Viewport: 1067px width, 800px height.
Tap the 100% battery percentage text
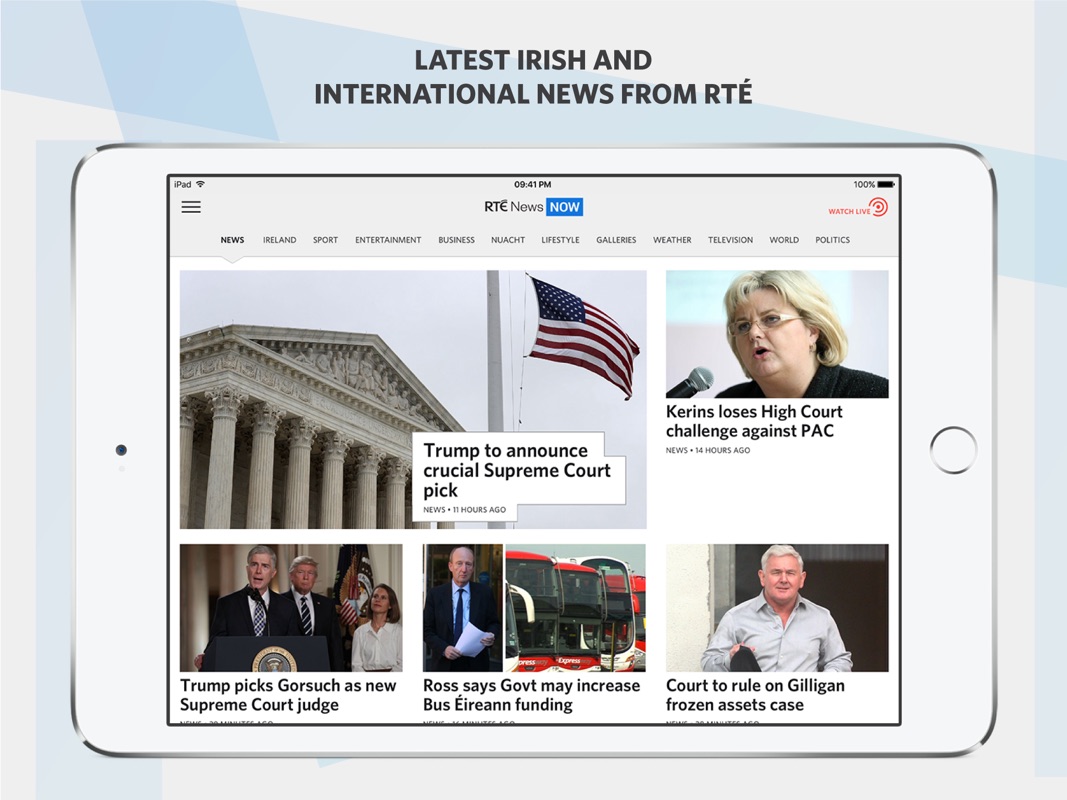pyautogui.click(x=864, y=184)
